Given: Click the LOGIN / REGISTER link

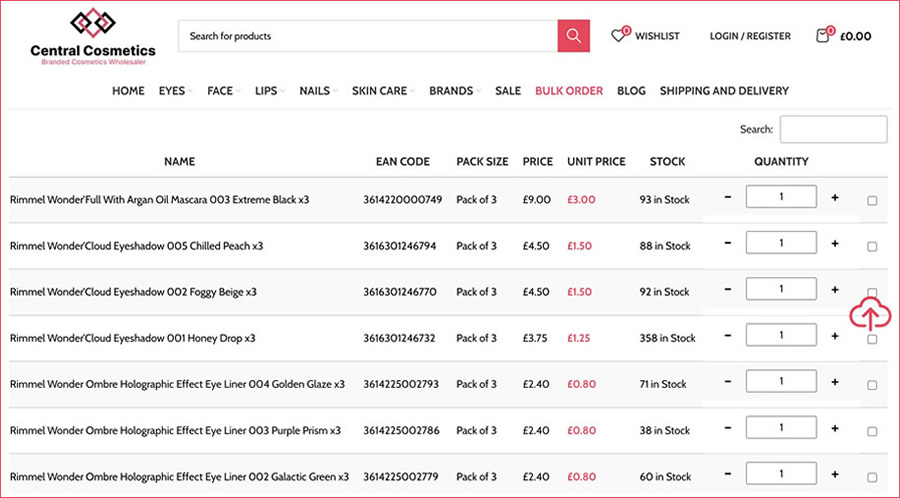Looking at the screenshot, I should (x=750, y=36).
